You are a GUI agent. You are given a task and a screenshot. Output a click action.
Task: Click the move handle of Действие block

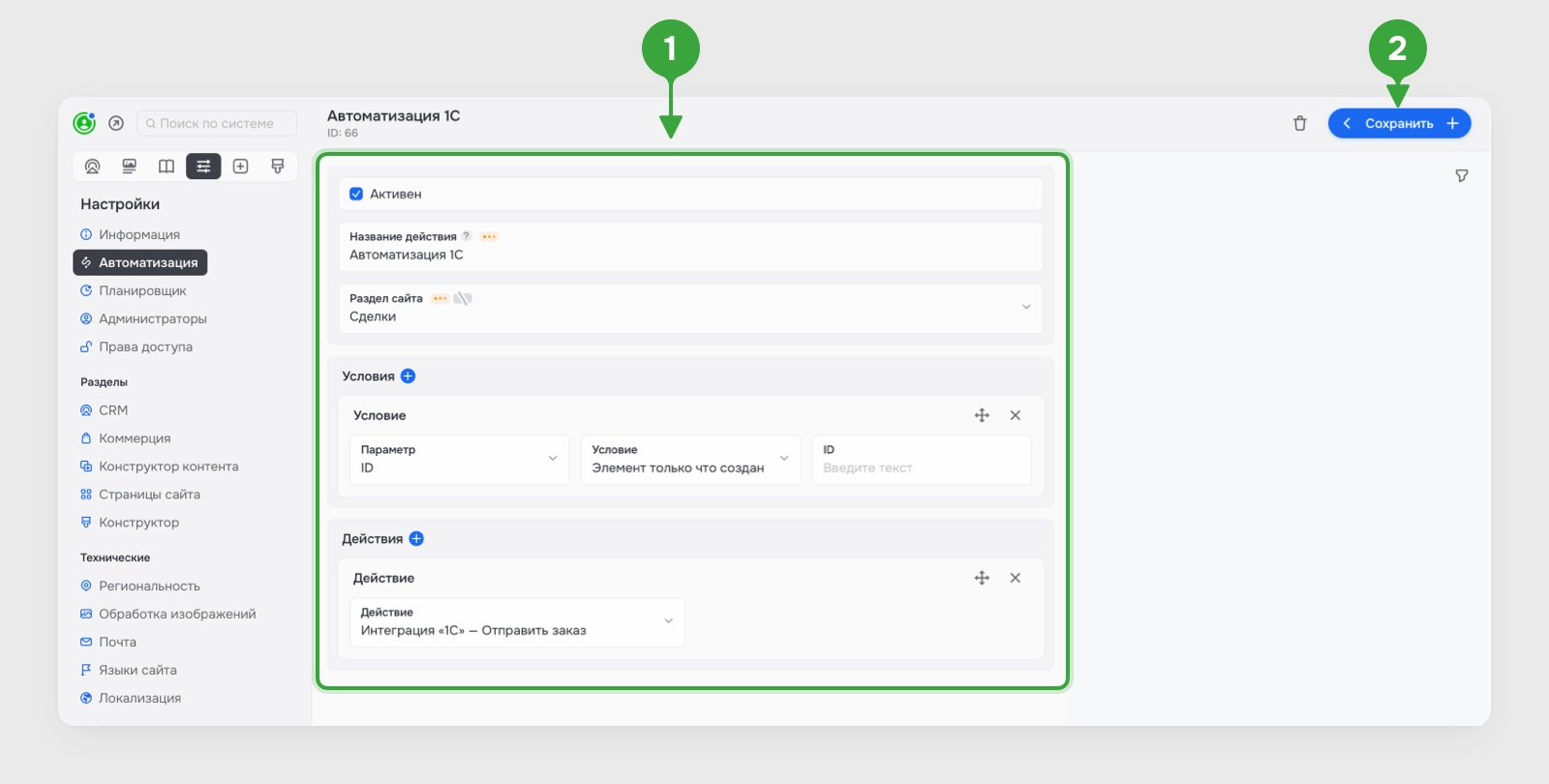pyautogui.click(x=982, y=578)
